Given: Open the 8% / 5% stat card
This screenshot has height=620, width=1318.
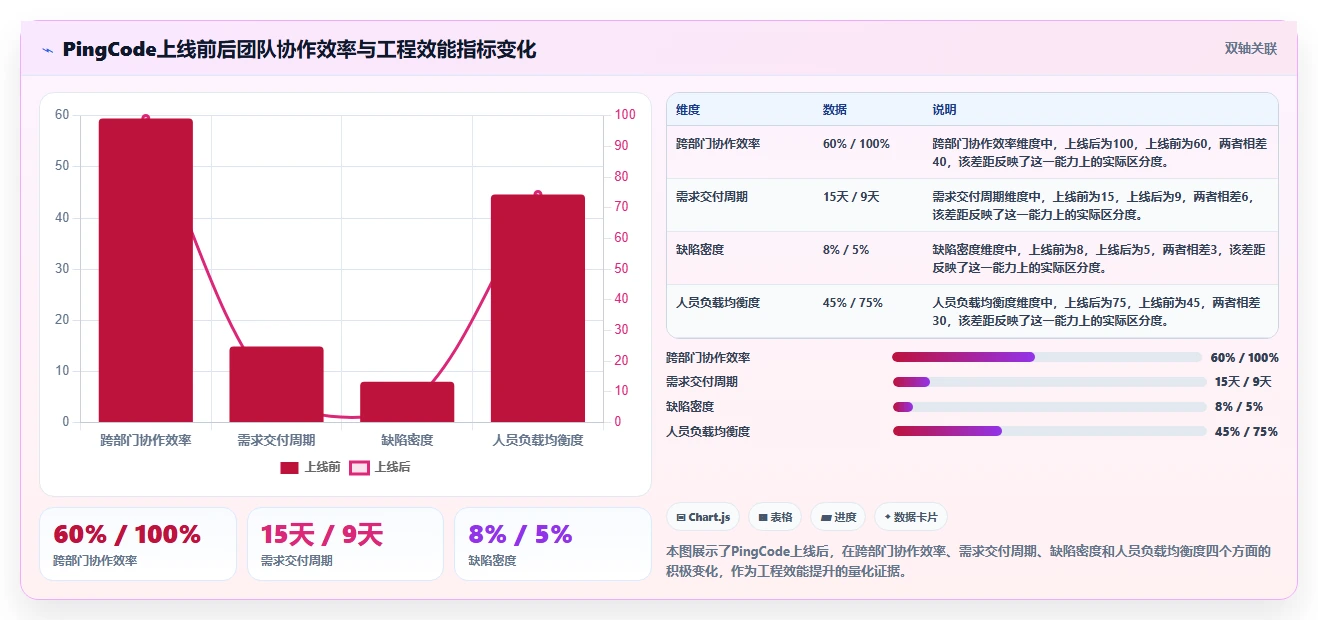Looking at the screenshot, I should point(552,544).
